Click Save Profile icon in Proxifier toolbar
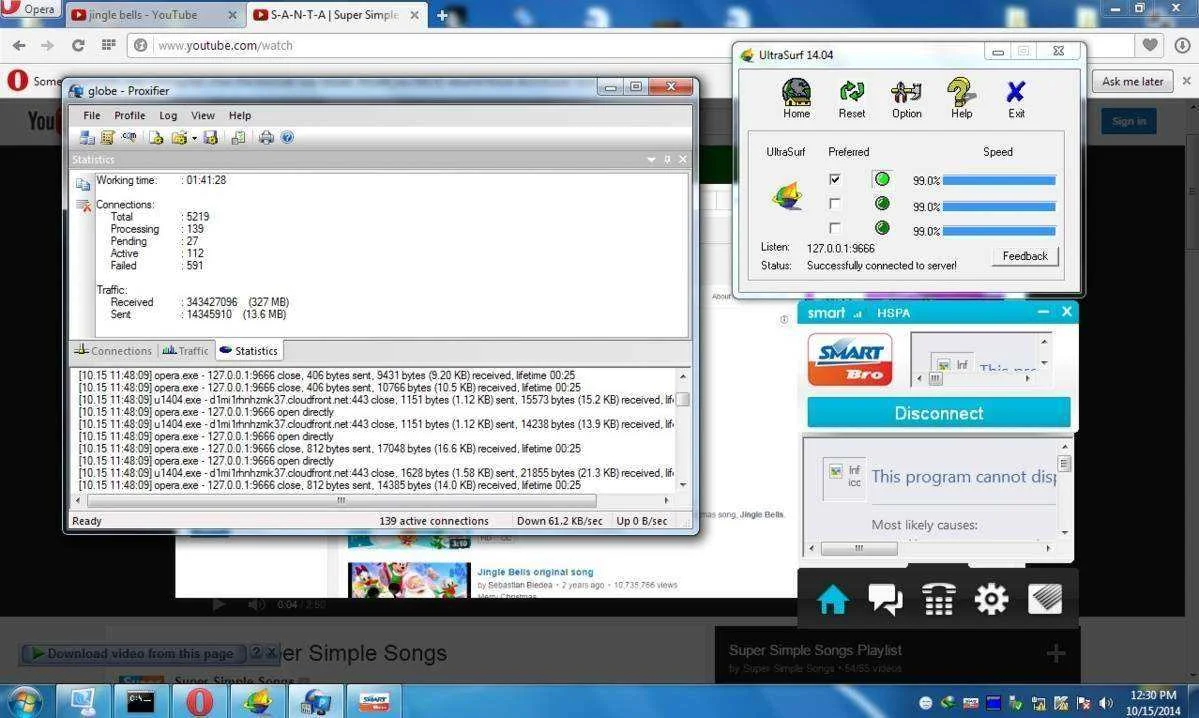The height and width of the screenshot is (718, 1199). [210, 138]
